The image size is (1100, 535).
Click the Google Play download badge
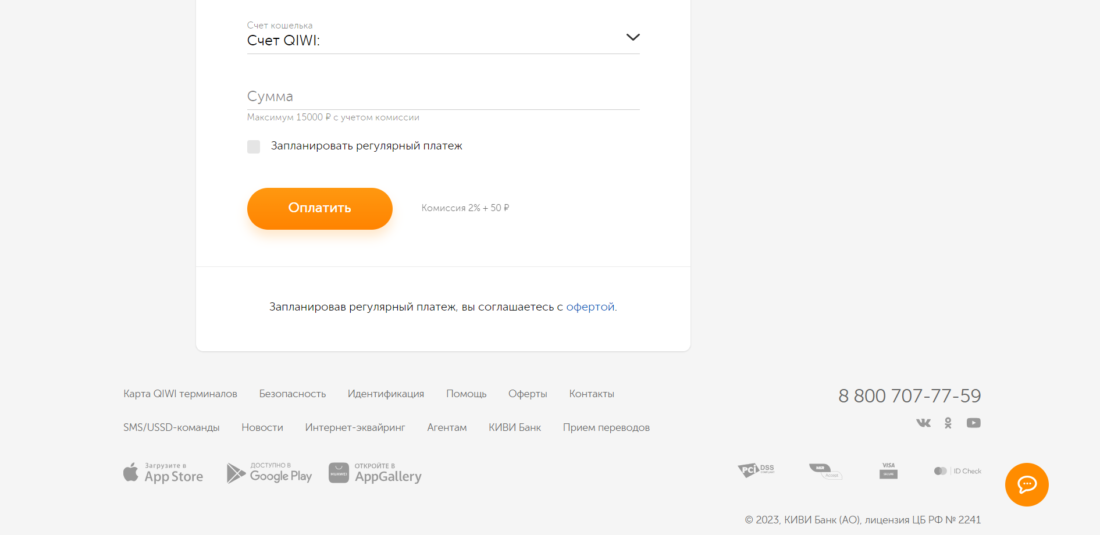pos(269,473)
